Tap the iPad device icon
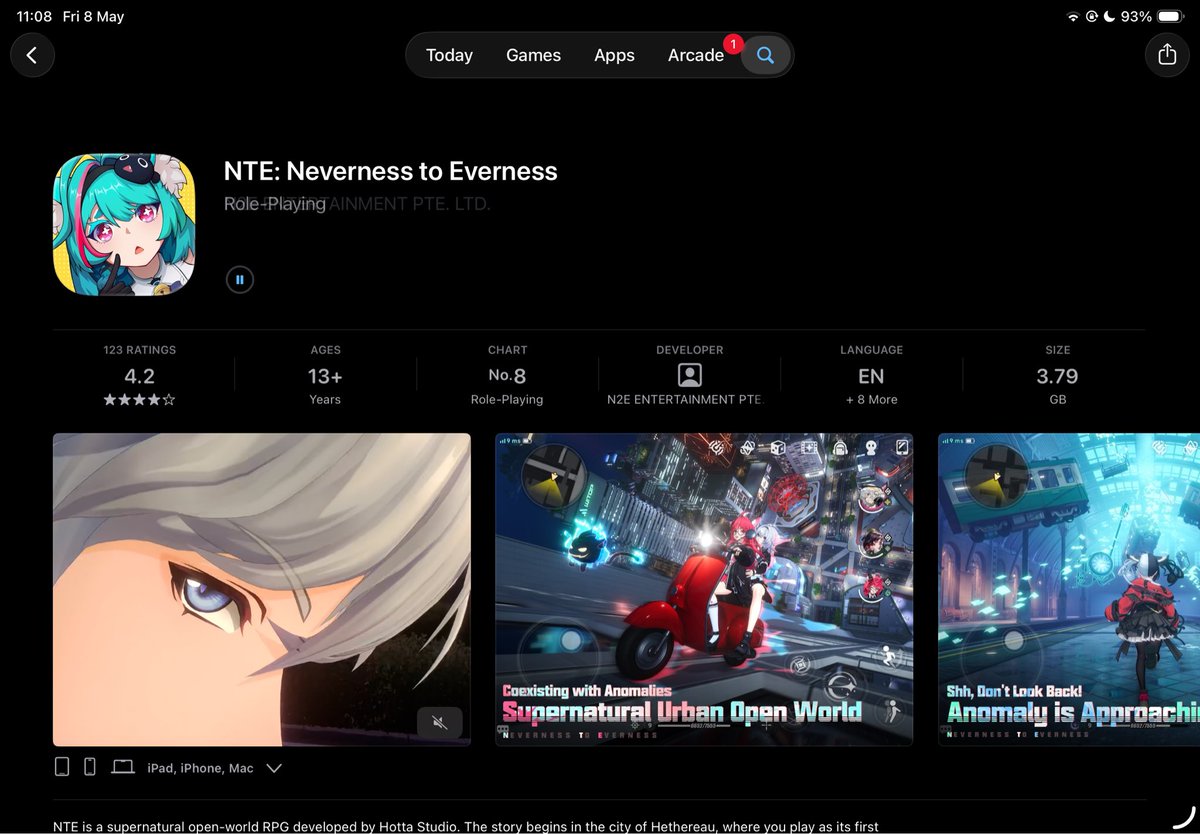 click(x=62, y=767)
